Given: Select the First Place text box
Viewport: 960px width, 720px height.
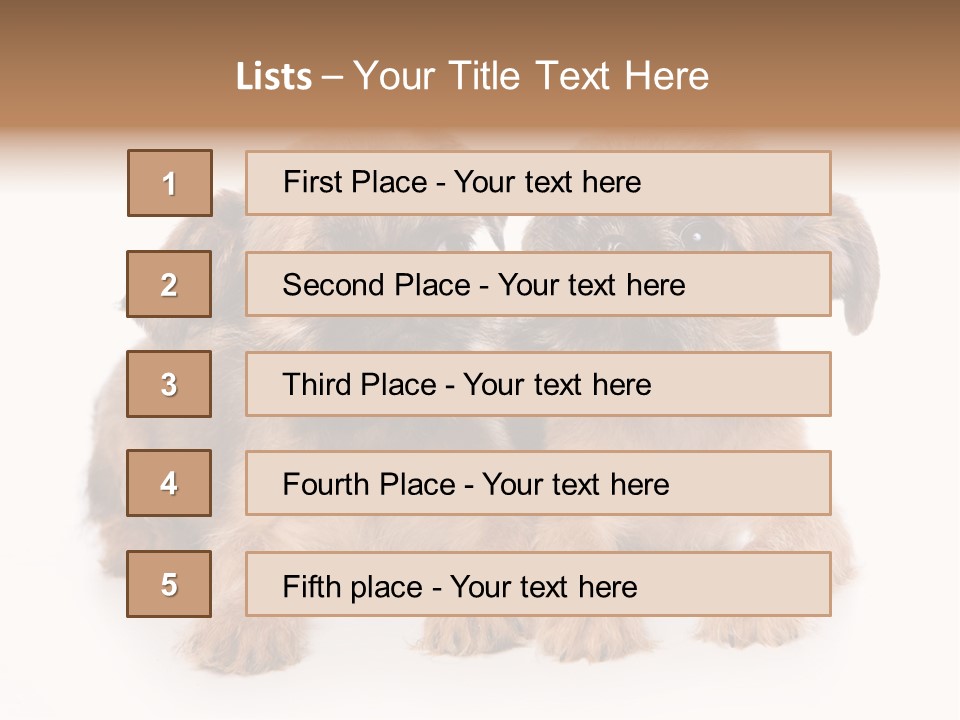Looking at the screenshot, I should point(538,183).
